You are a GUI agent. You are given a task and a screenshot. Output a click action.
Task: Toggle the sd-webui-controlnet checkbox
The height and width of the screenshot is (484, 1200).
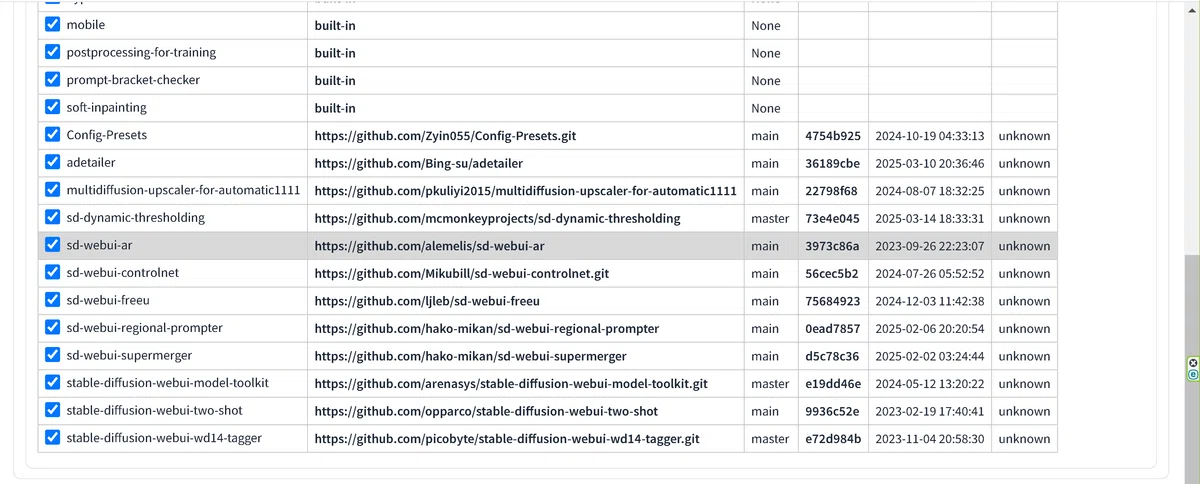52,273
